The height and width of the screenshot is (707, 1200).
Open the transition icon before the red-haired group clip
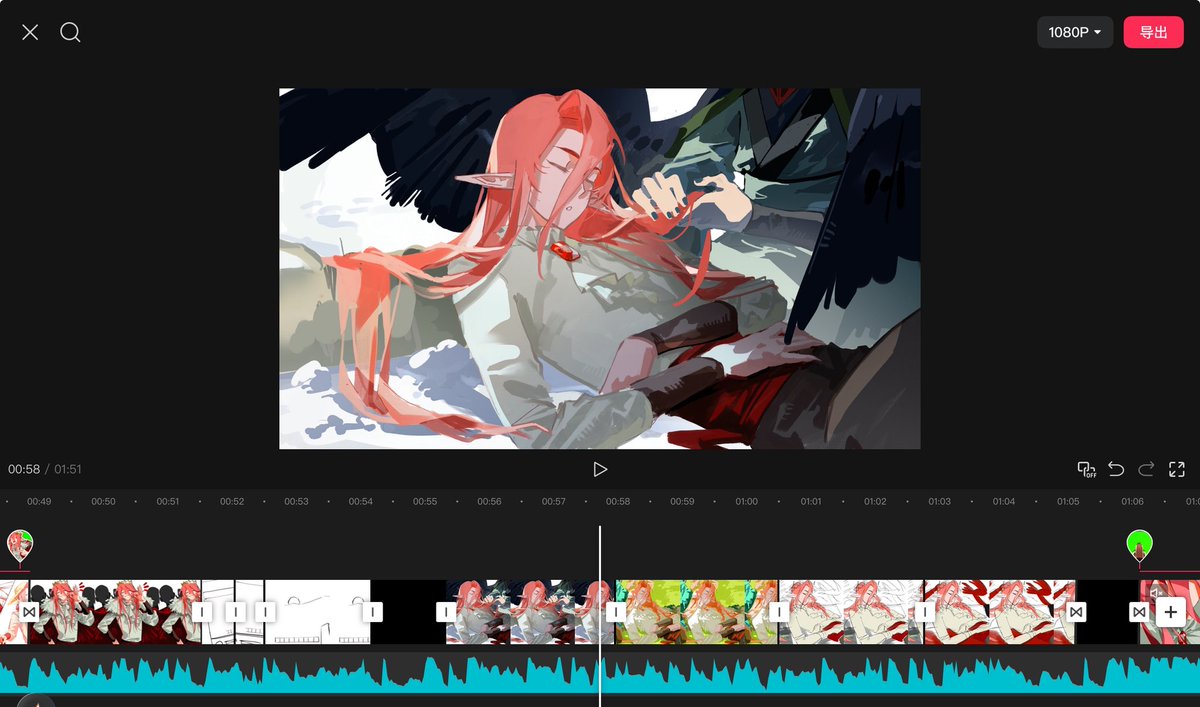click(x=30, y=612)
